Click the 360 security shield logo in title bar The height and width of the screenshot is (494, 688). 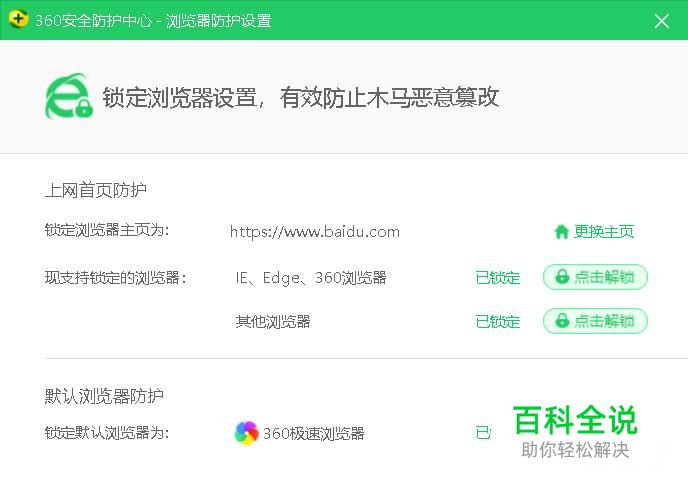18,20
